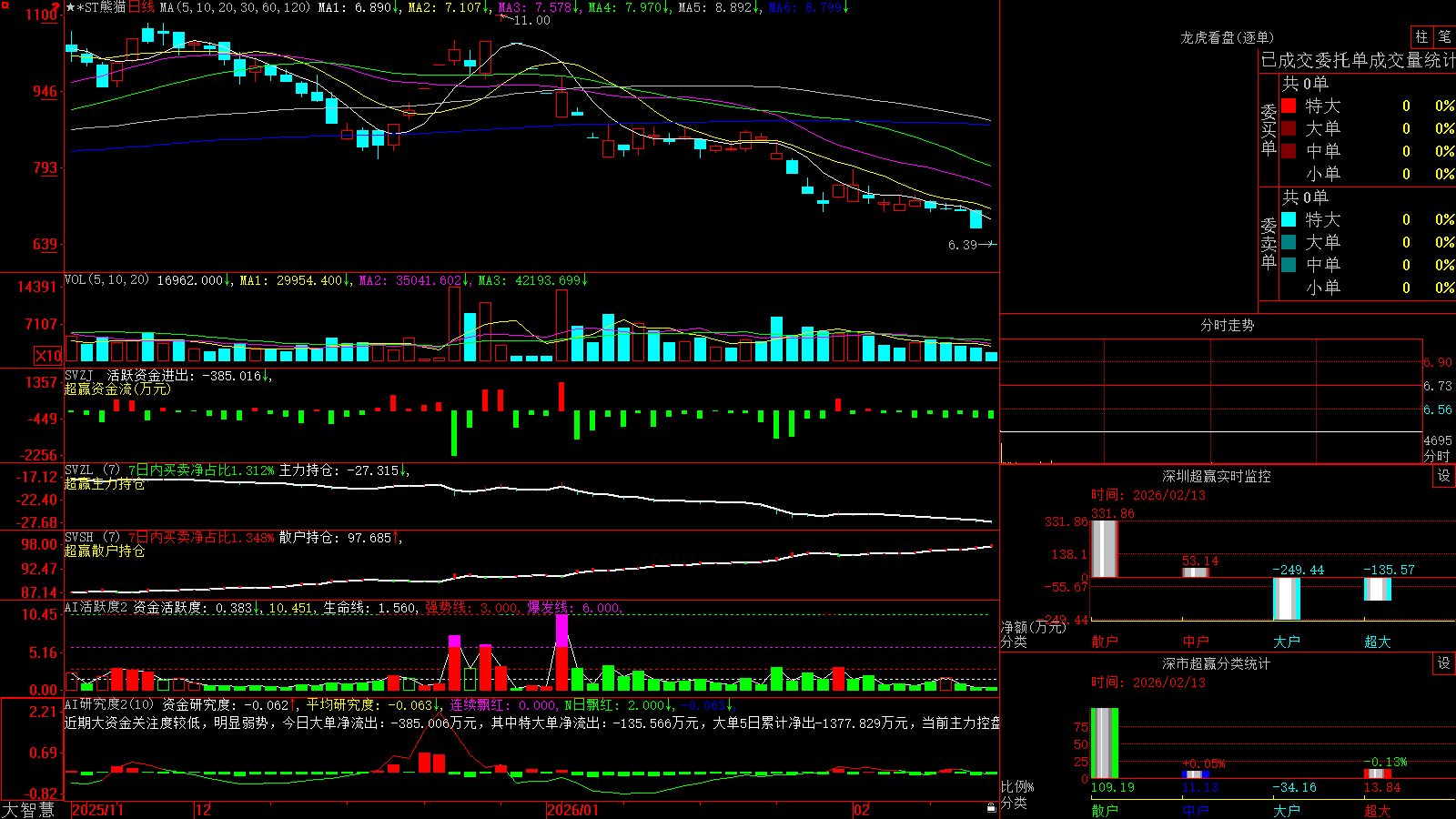
Task: Click the 超赢资金流(万元) label
Action: pyautogui.click(x=117, y=389)
